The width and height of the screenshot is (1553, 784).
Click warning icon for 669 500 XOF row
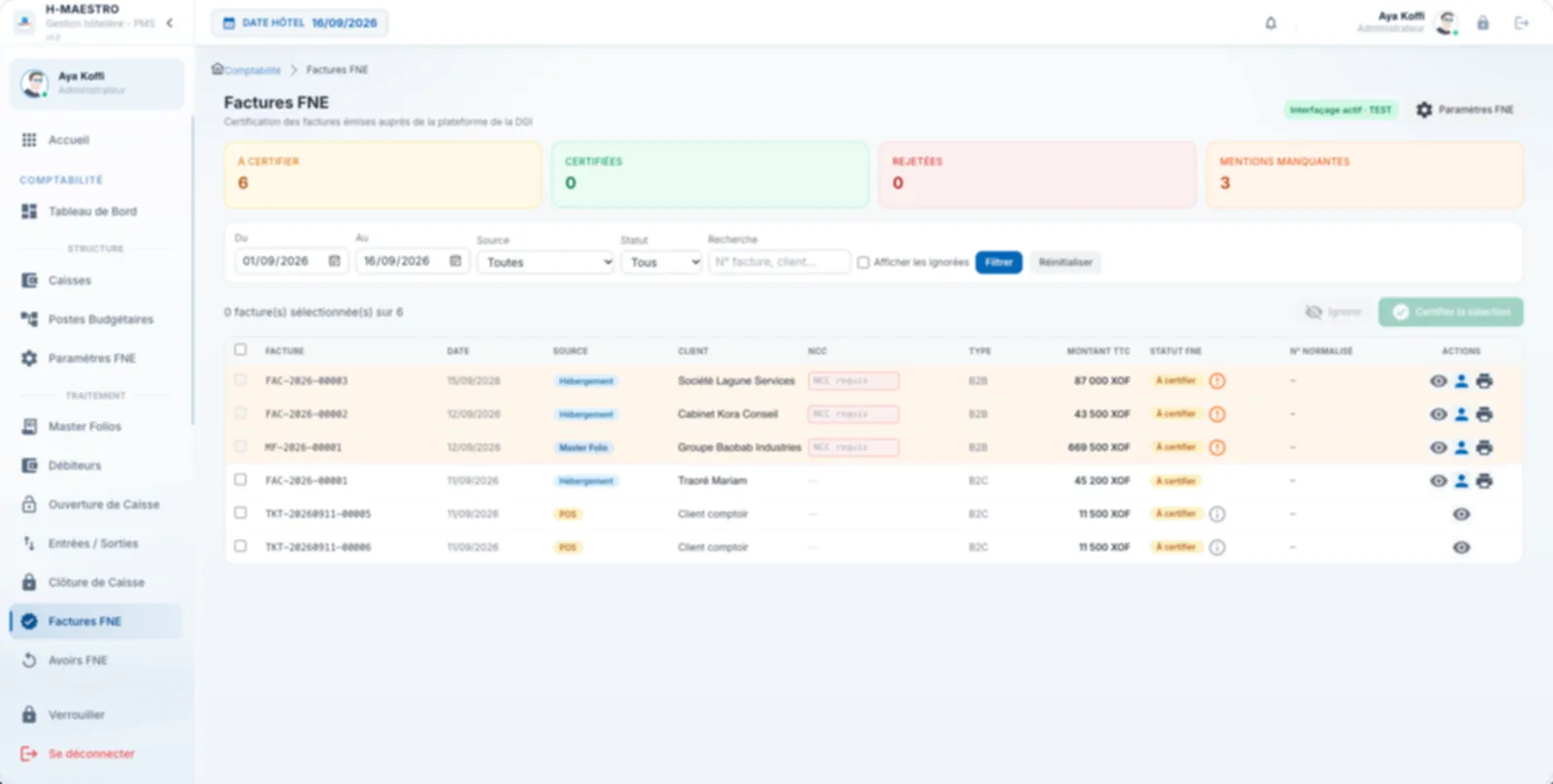click(x=1217, y=447)
